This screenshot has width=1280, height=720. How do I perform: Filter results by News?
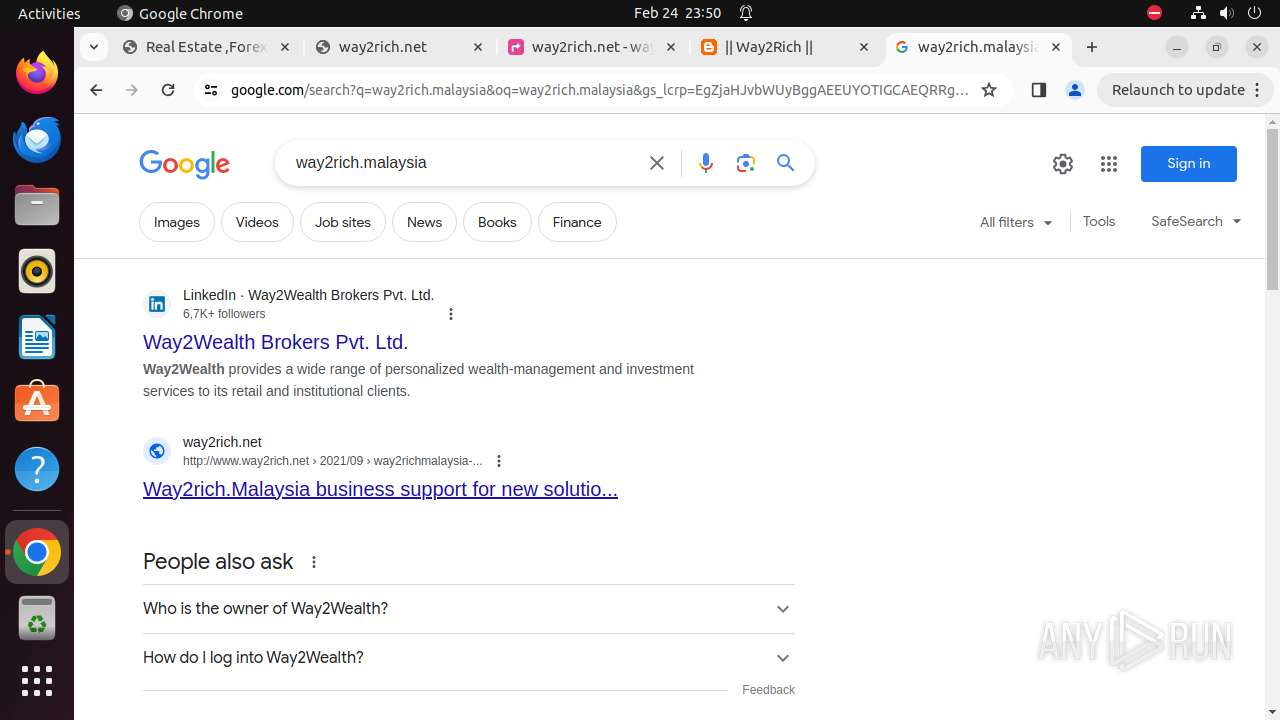[424, 222]
